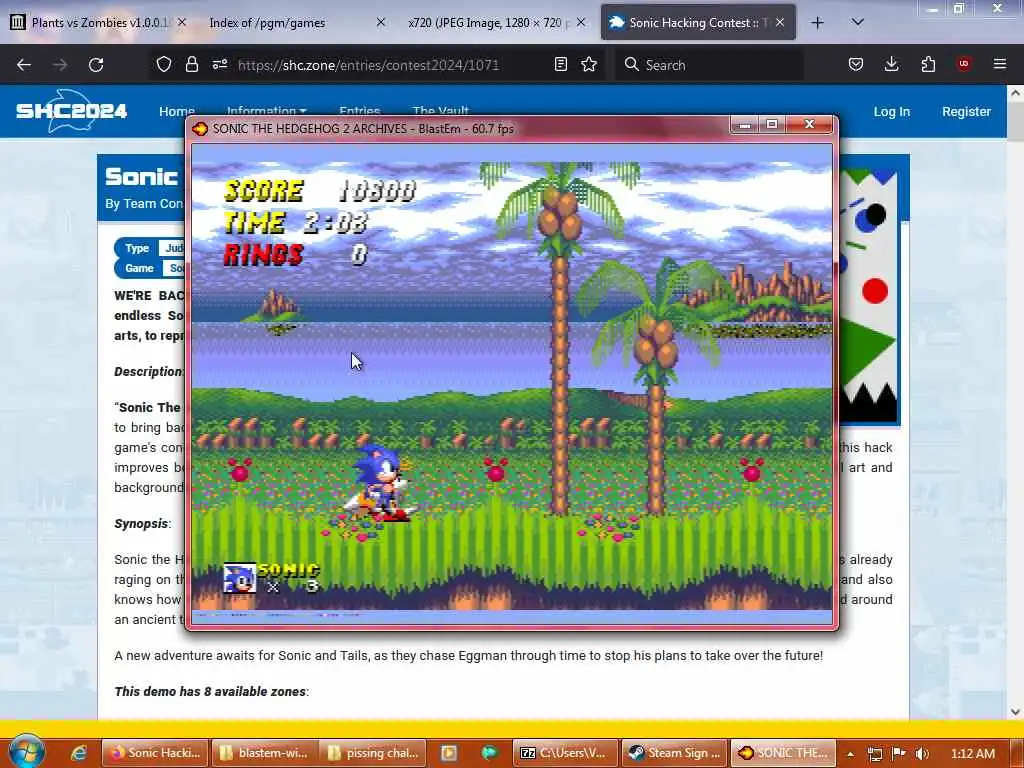Click the Firefox Search box

709,65
